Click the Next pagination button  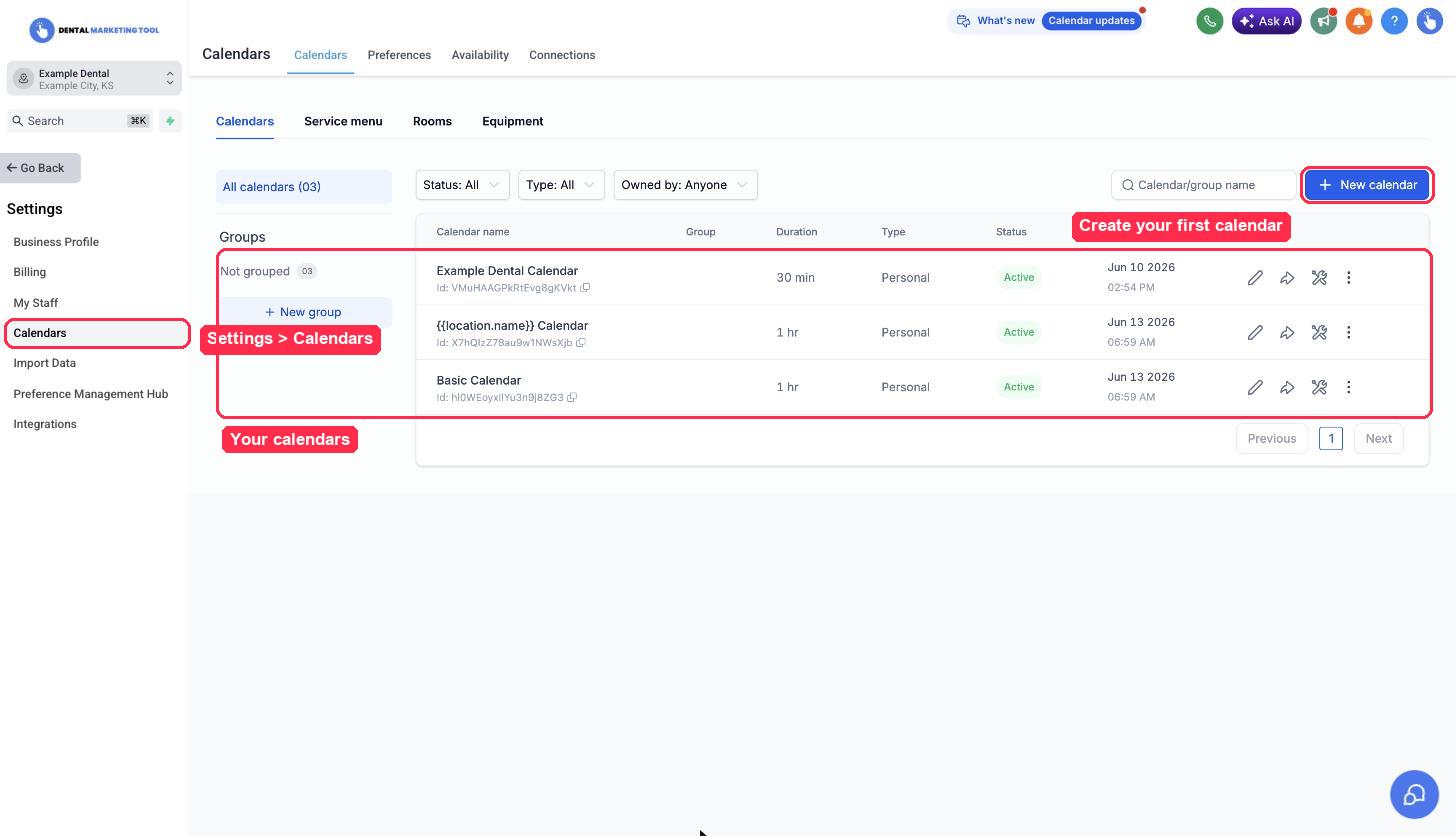tap(1378, 439)
